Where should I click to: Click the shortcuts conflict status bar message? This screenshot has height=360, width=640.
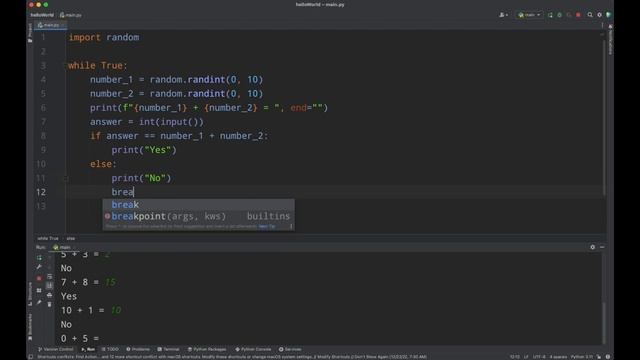pos(232,357)
